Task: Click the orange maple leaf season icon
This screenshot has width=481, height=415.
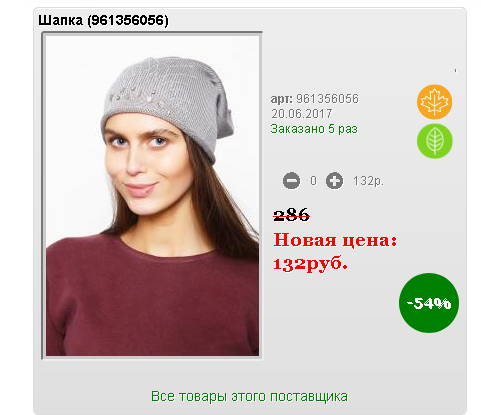Action: pyautogui.click(x=434, y=102)
